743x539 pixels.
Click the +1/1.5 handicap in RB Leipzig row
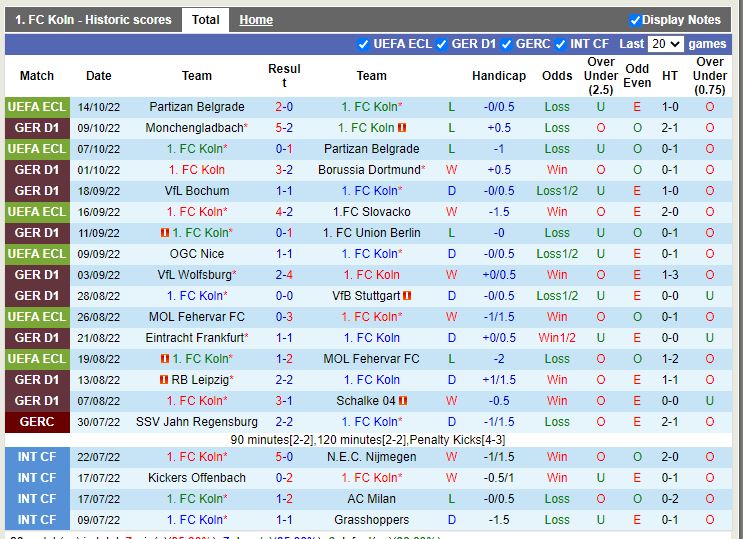point(499,380)
